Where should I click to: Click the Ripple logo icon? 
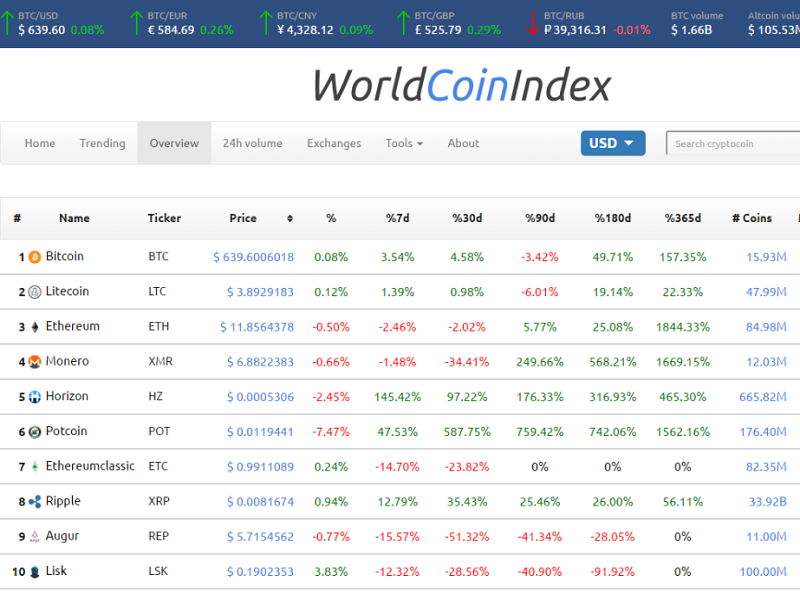(34, 502)
